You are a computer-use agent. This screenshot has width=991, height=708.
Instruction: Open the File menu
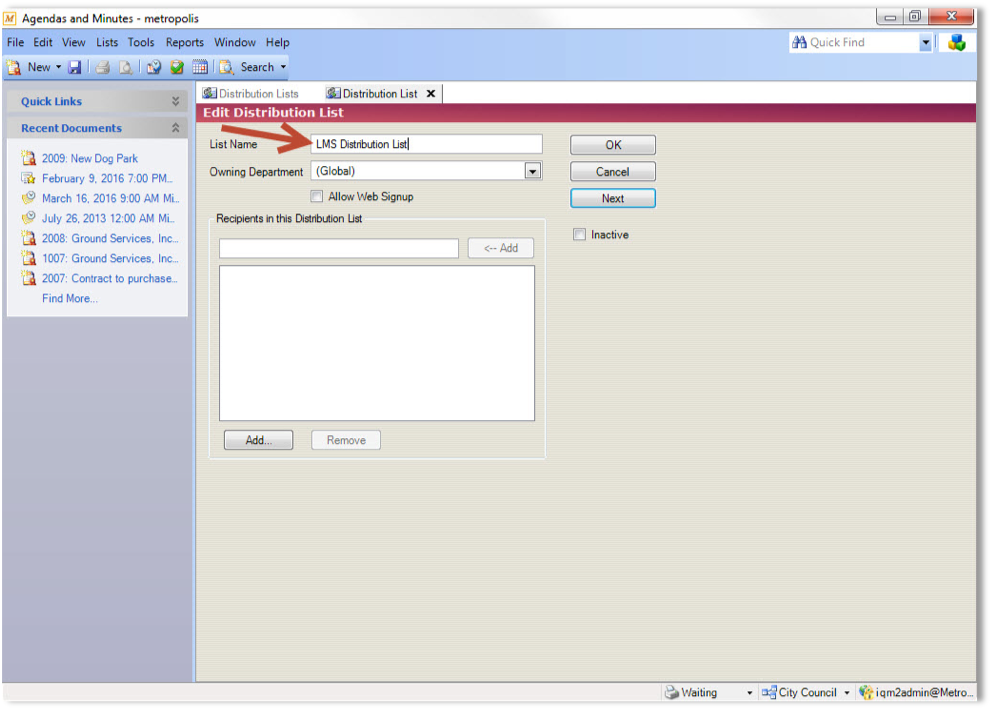(x=15, y=42)
